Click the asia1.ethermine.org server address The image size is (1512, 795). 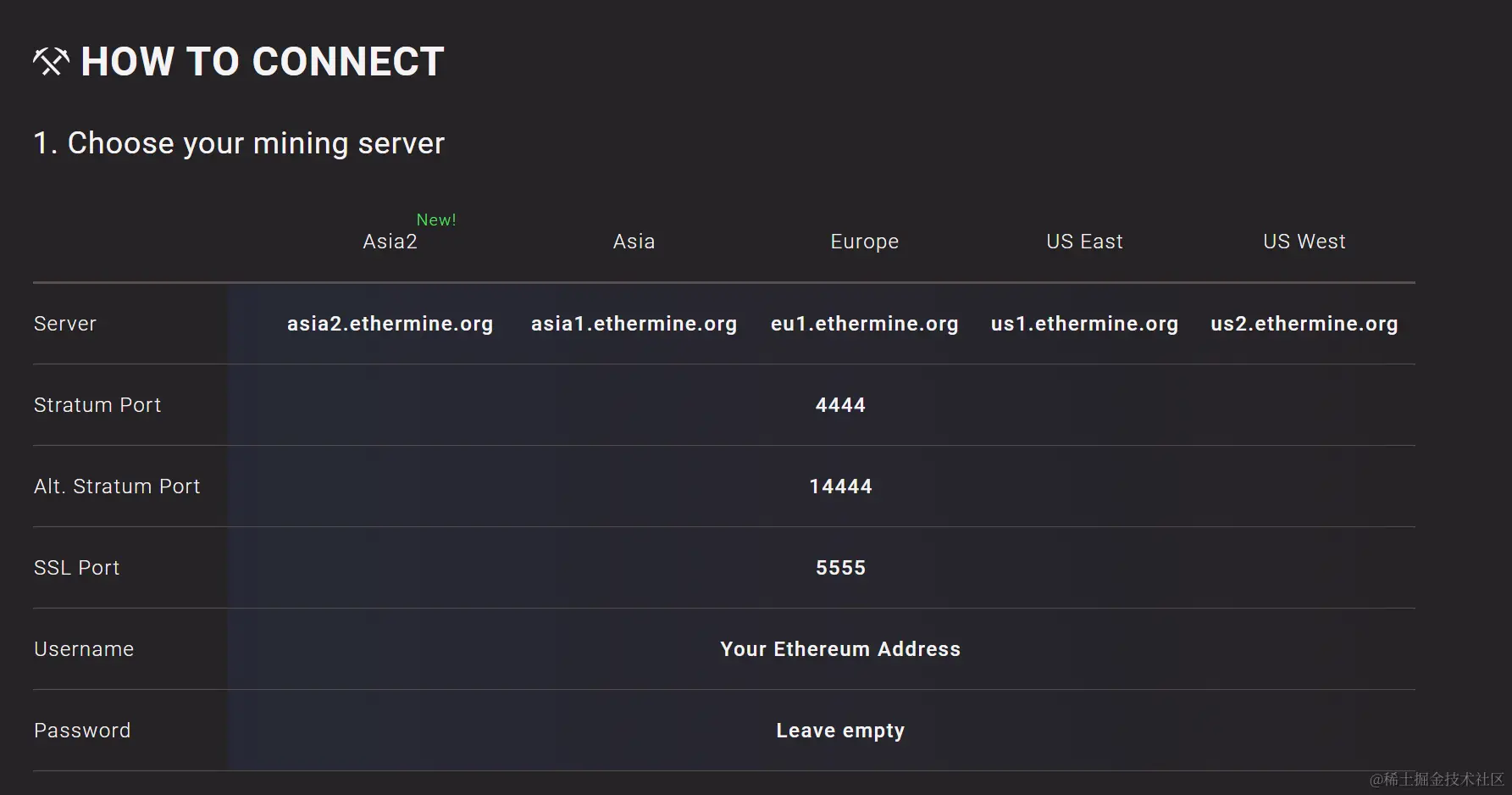point(634,324)
